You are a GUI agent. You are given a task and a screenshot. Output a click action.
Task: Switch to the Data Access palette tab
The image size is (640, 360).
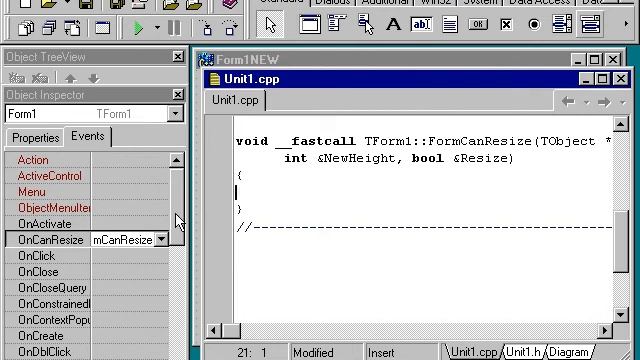(x=539, y=2)
